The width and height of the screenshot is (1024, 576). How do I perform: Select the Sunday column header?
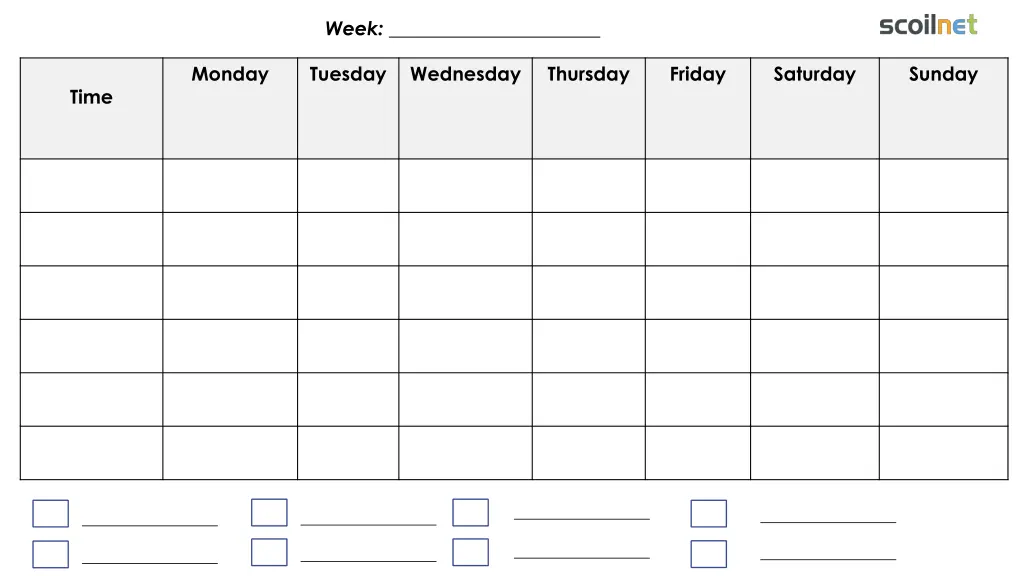944,108
